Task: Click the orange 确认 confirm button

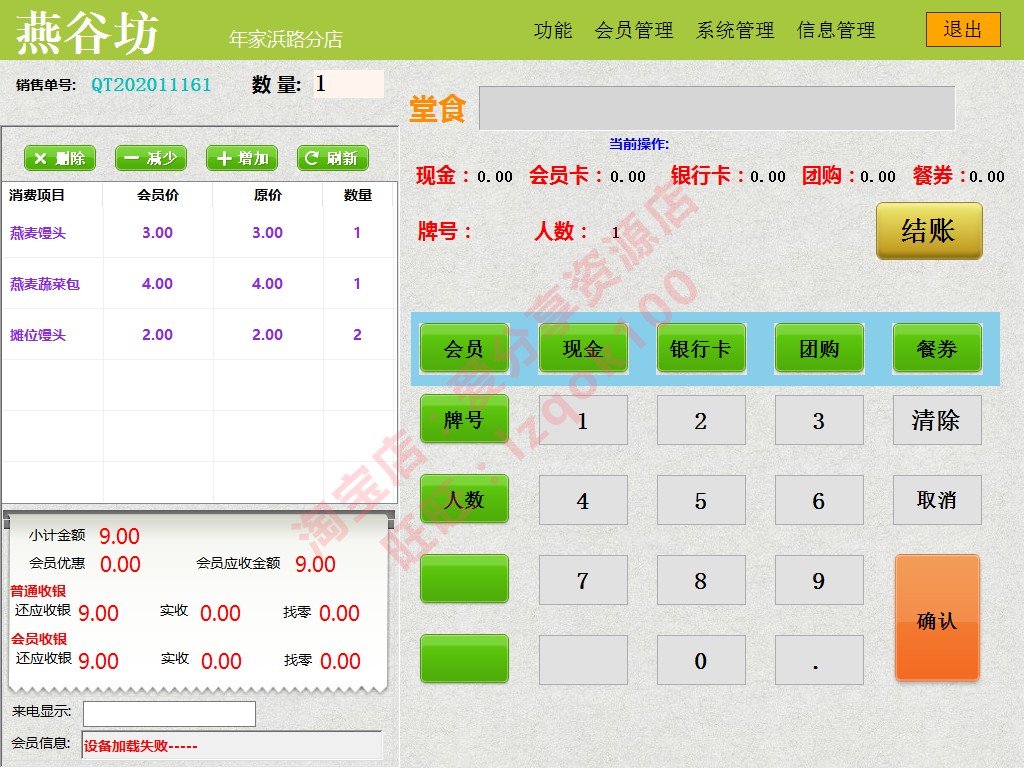Action: (937, 618)
